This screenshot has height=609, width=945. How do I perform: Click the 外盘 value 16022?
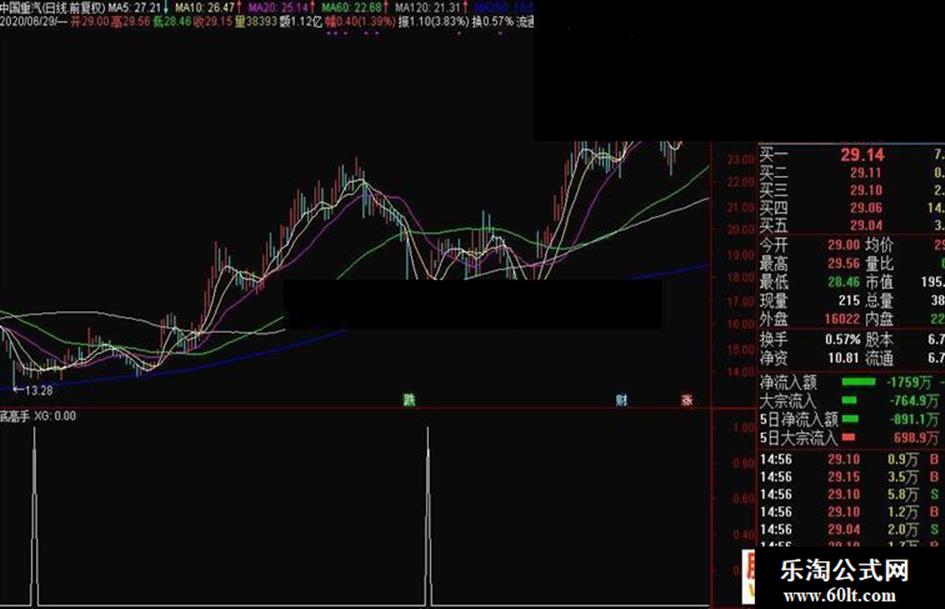(842, 318)
